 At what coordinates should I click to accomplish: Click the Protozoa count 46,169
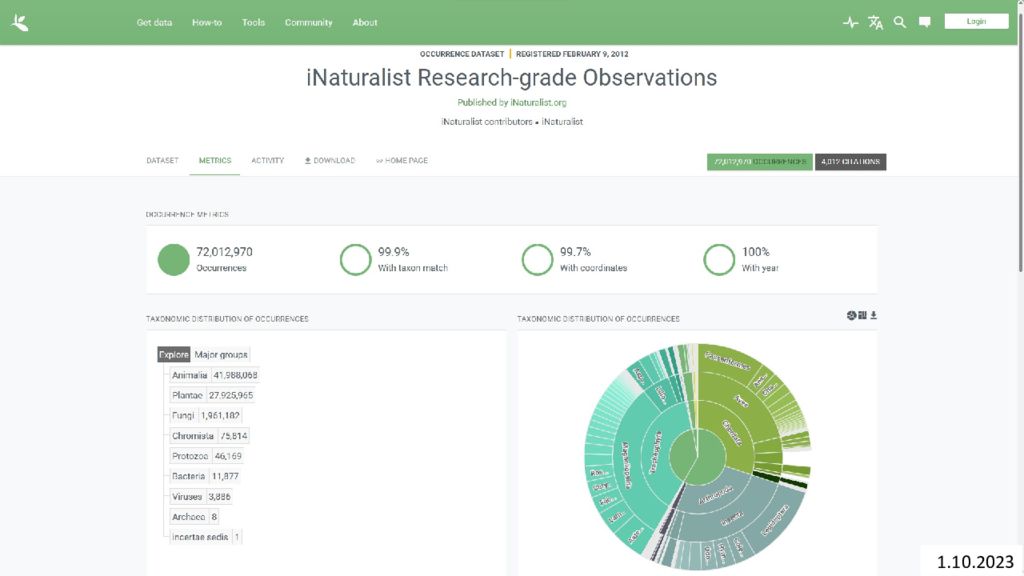click(x=228, y=456)
